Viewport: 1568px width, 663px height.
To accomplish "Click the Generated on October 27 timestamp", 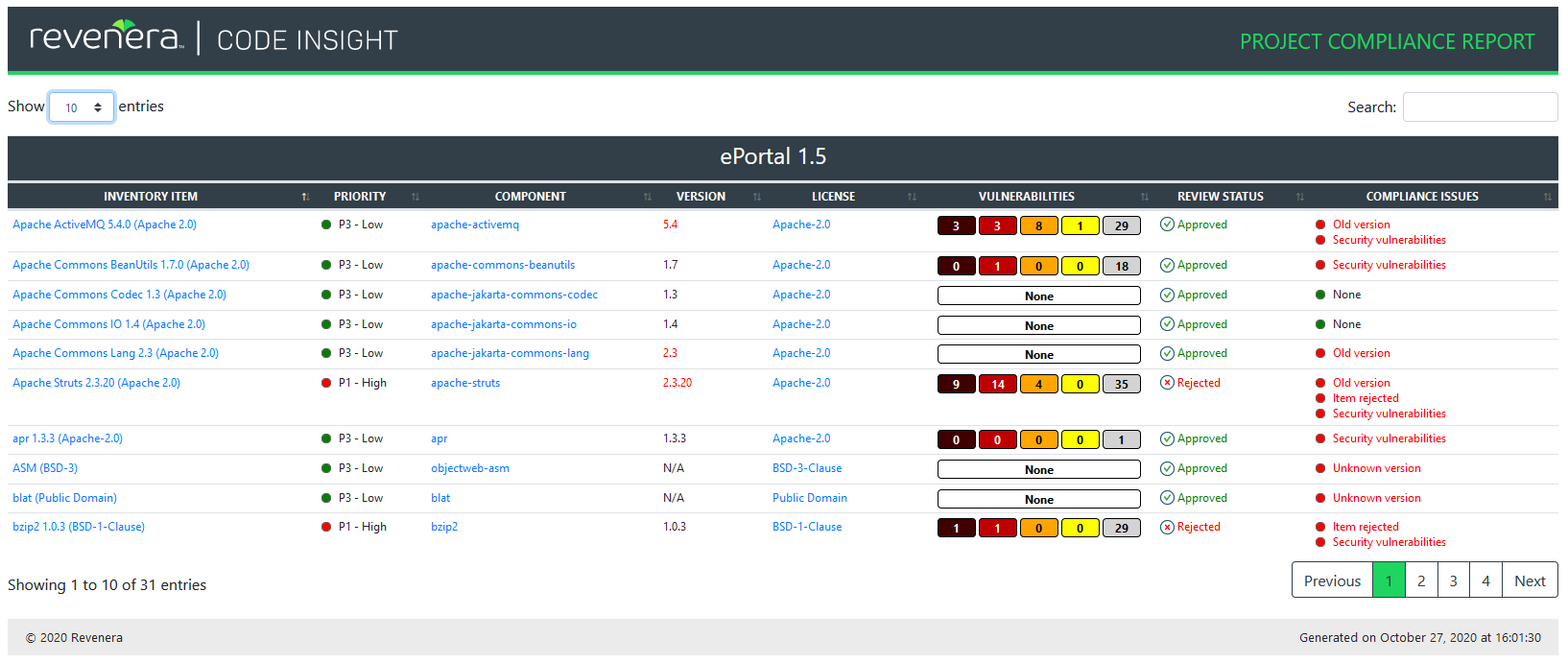I will (x=1420, y=638).
